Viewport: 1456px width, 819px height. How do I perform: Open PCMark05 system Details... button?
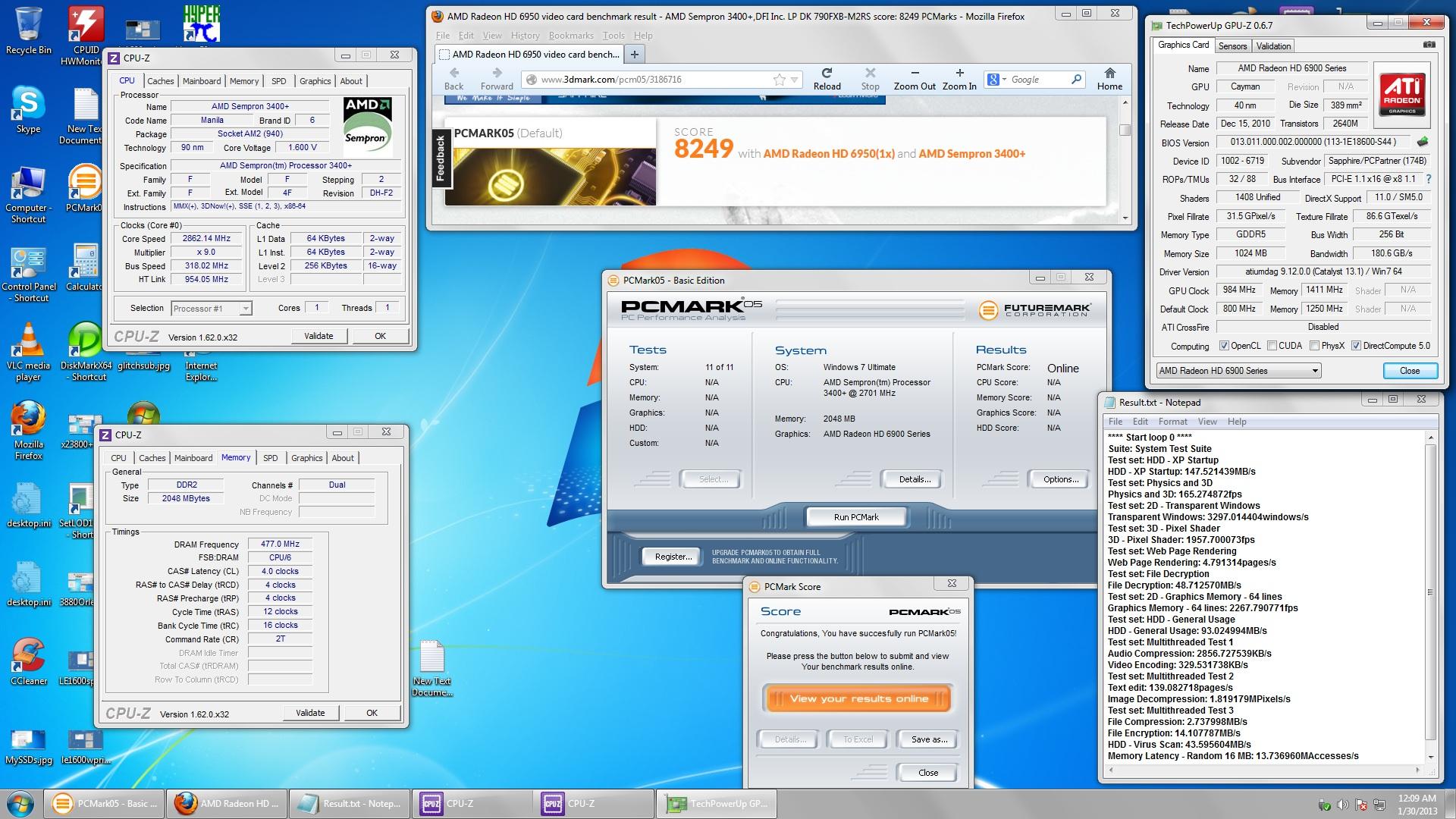915,479
